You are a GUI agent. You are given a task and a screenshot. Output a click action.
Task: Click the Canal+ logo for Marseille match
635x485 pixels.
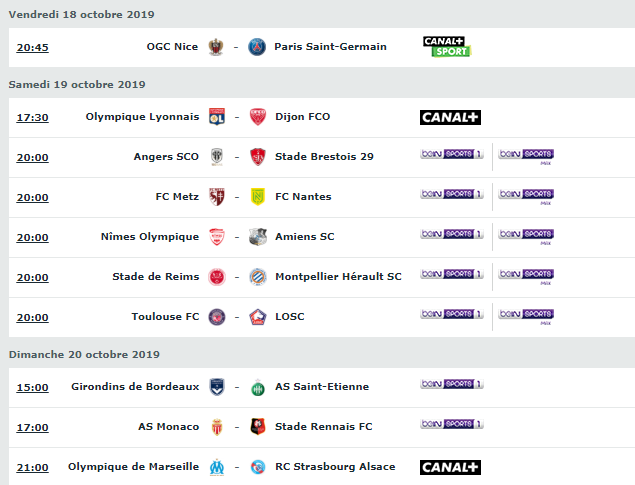click(x=450, y=468)
